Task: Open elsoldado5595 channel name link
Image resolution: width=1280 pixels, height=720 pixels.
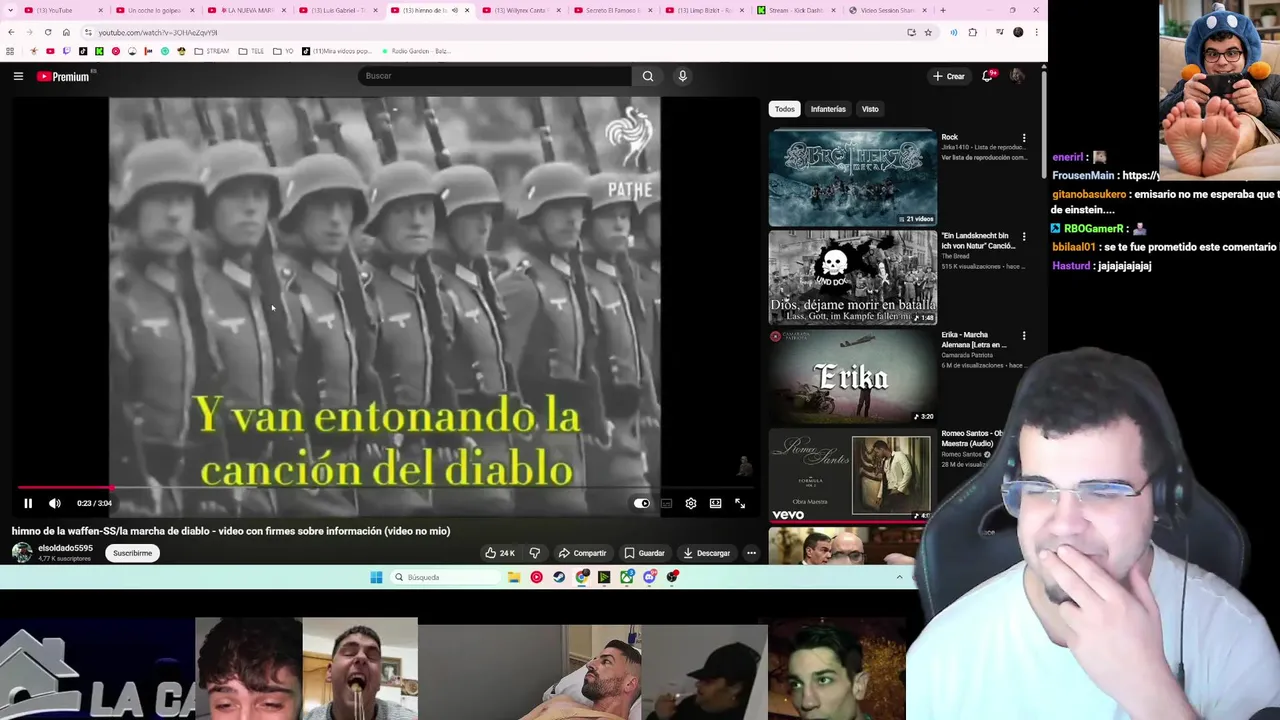Action: pyautogui.click(x=65, y=548)
